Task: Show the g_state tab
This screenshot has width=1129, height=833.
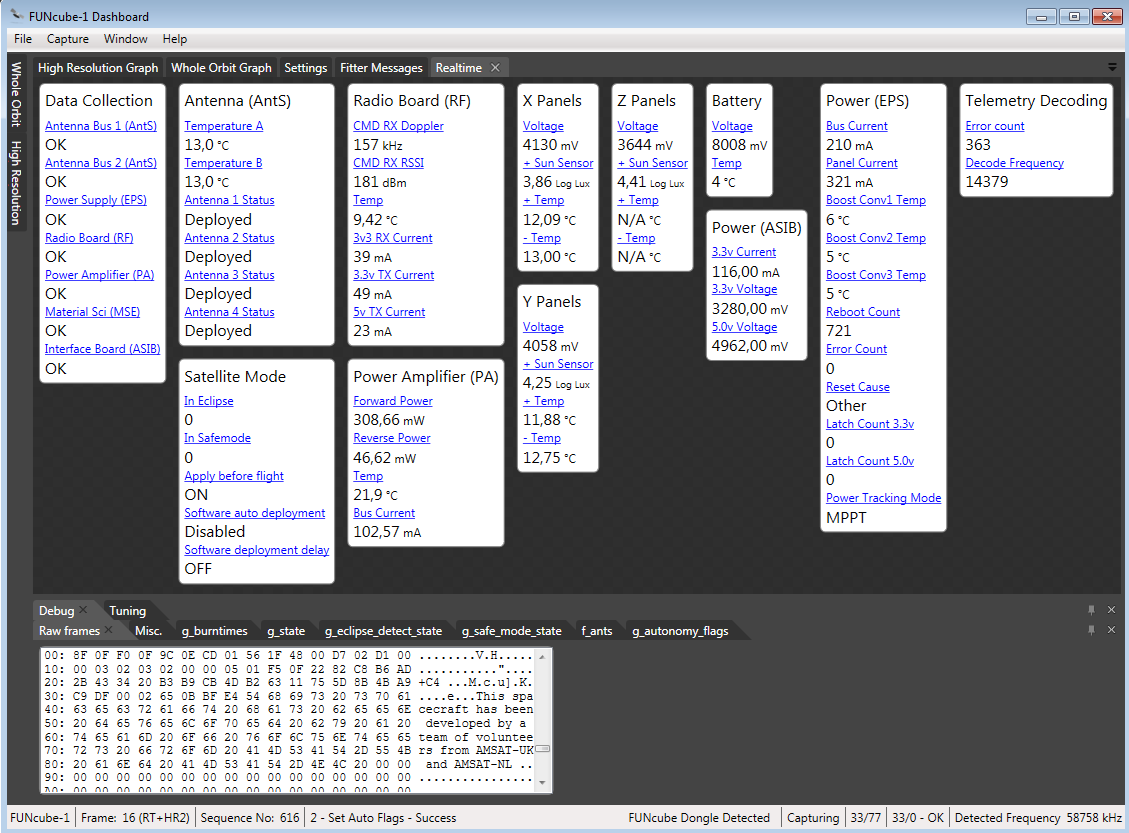Action: coord(286,631)
